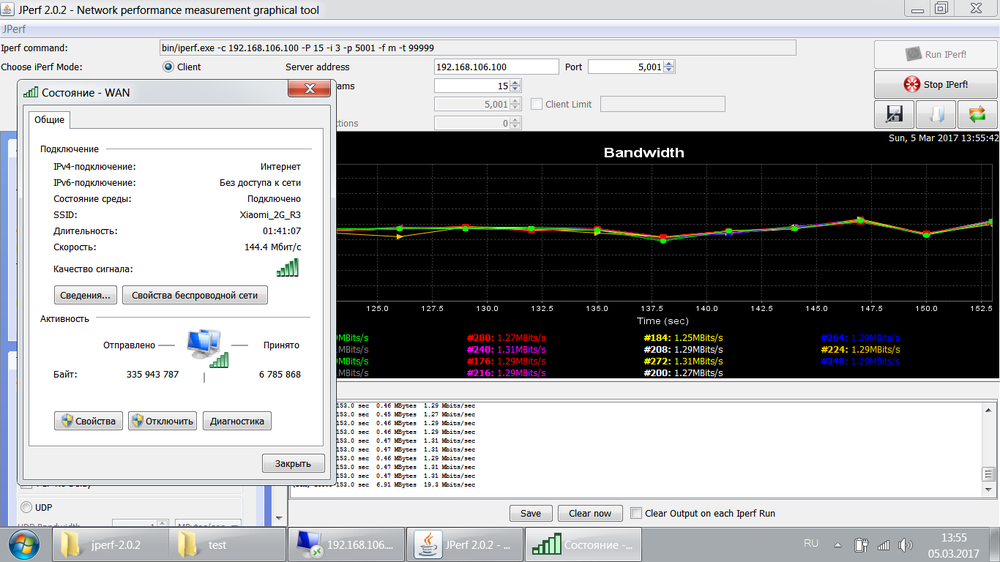
Task: Select the Client iPerf mode radio button
Action: pyautogui.click(x=168, y=67)
